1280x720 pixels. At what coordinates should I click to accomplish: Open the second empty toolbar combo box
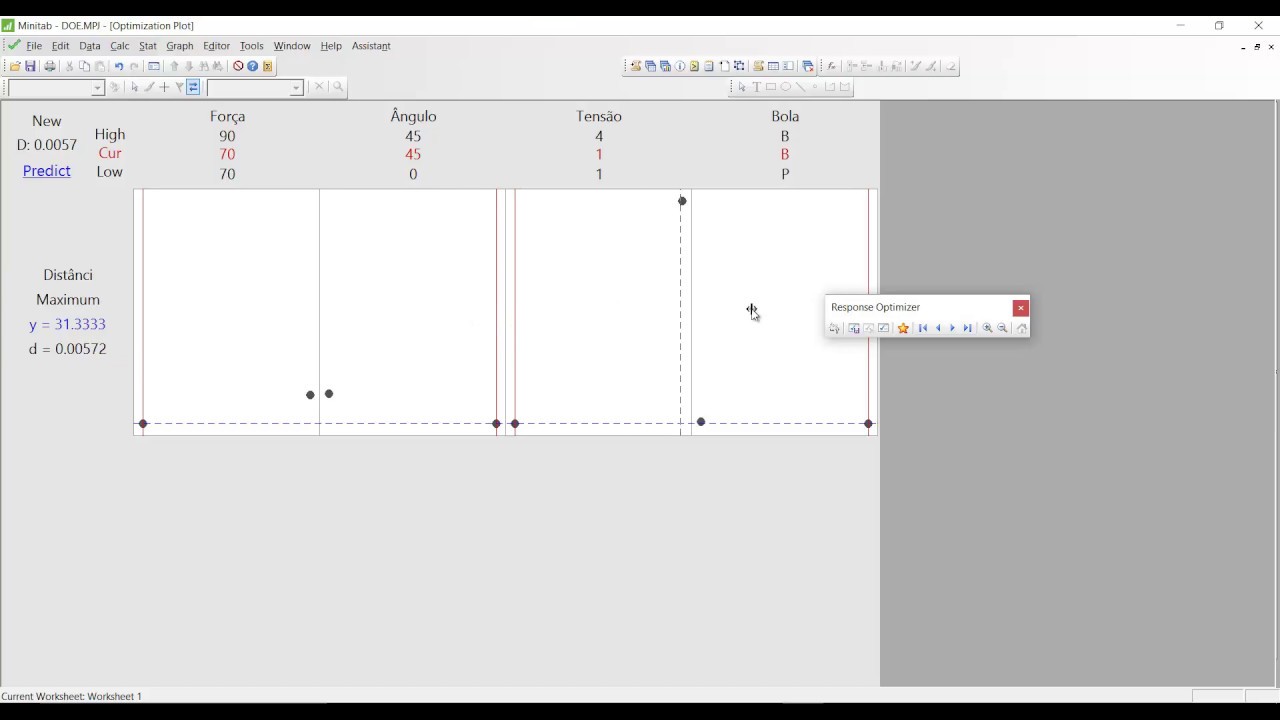point(255,88)
